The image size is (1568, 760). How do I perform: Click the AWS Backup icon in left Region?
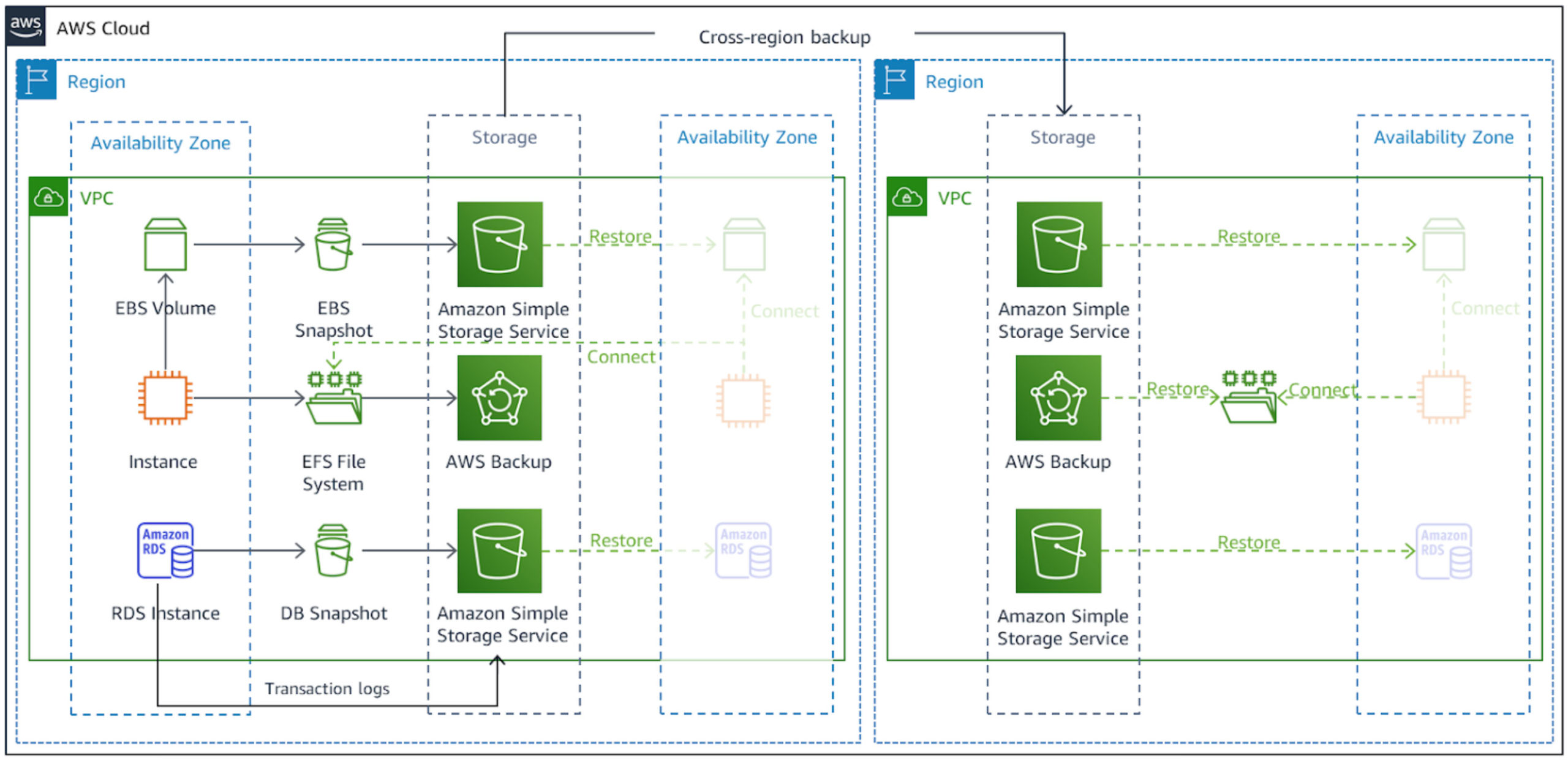[x=500, y=397]
